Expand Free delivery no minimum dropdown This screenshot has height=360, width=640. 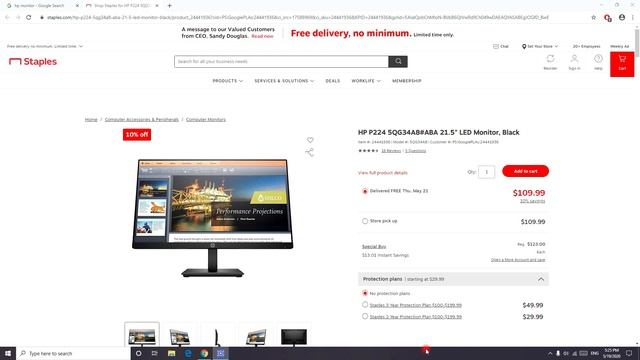pyautogui.click(x=45, y=46)
